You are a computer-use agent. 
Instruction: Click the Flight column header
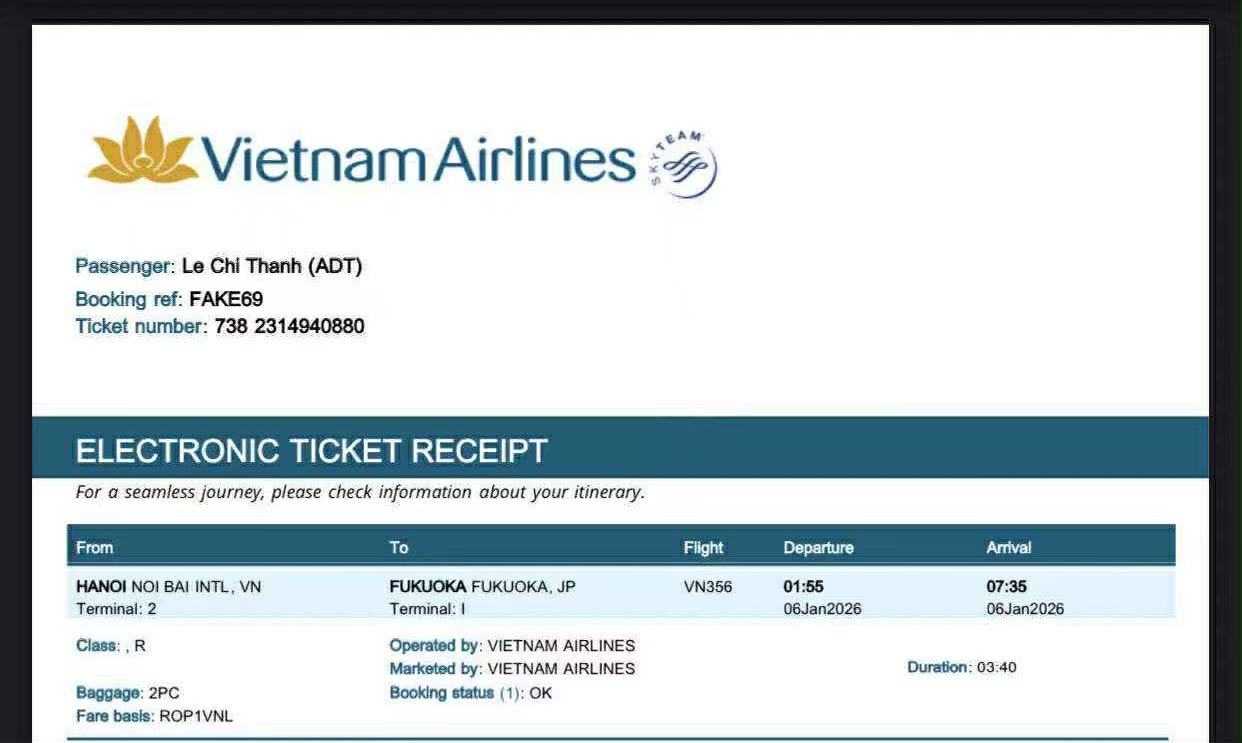click(x=703, y=547)
